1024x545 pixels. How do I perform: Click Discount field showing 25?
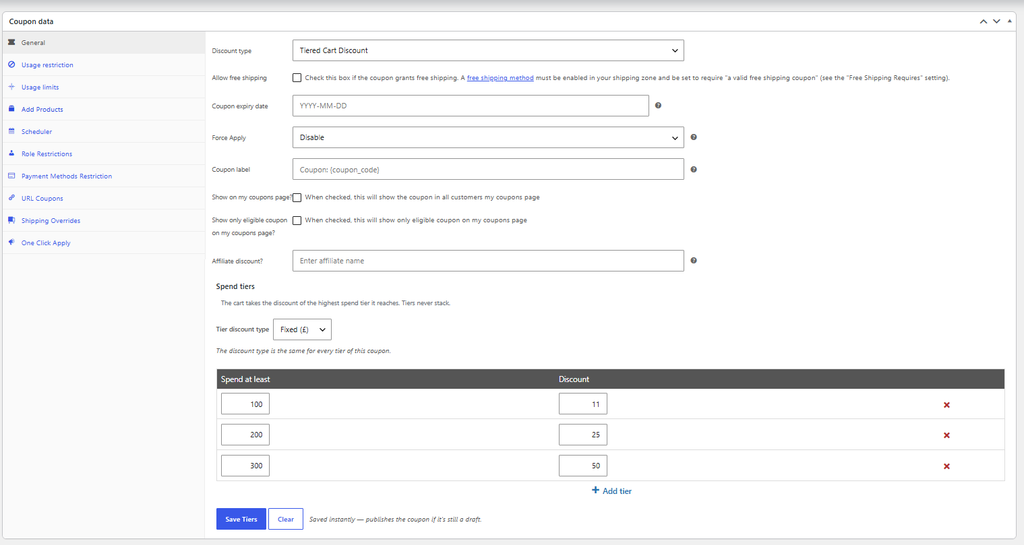[583, 435]
